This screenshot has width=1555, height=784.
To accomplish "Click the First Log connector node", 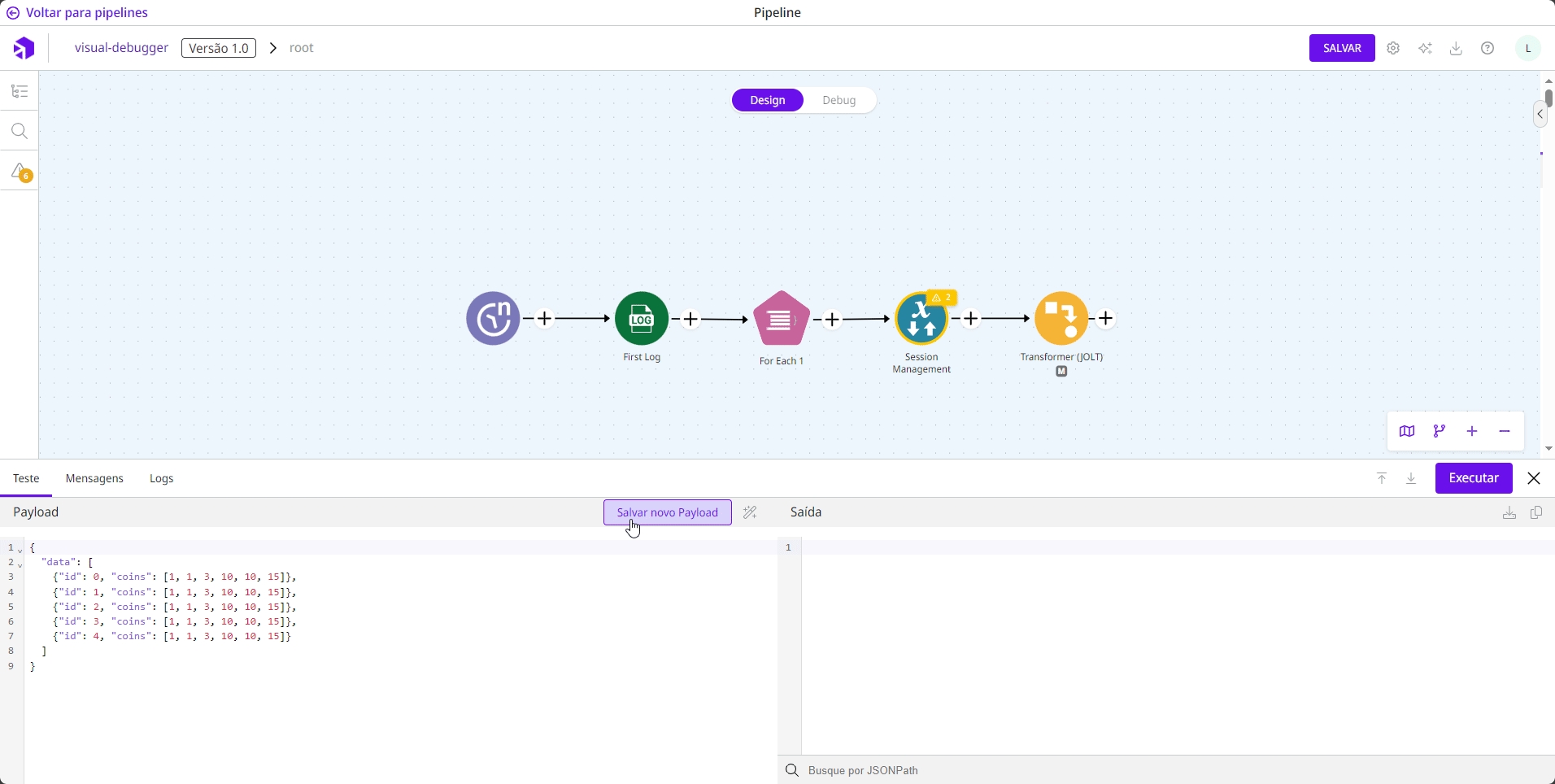I will pyautogui.click(x=642, y=319).
